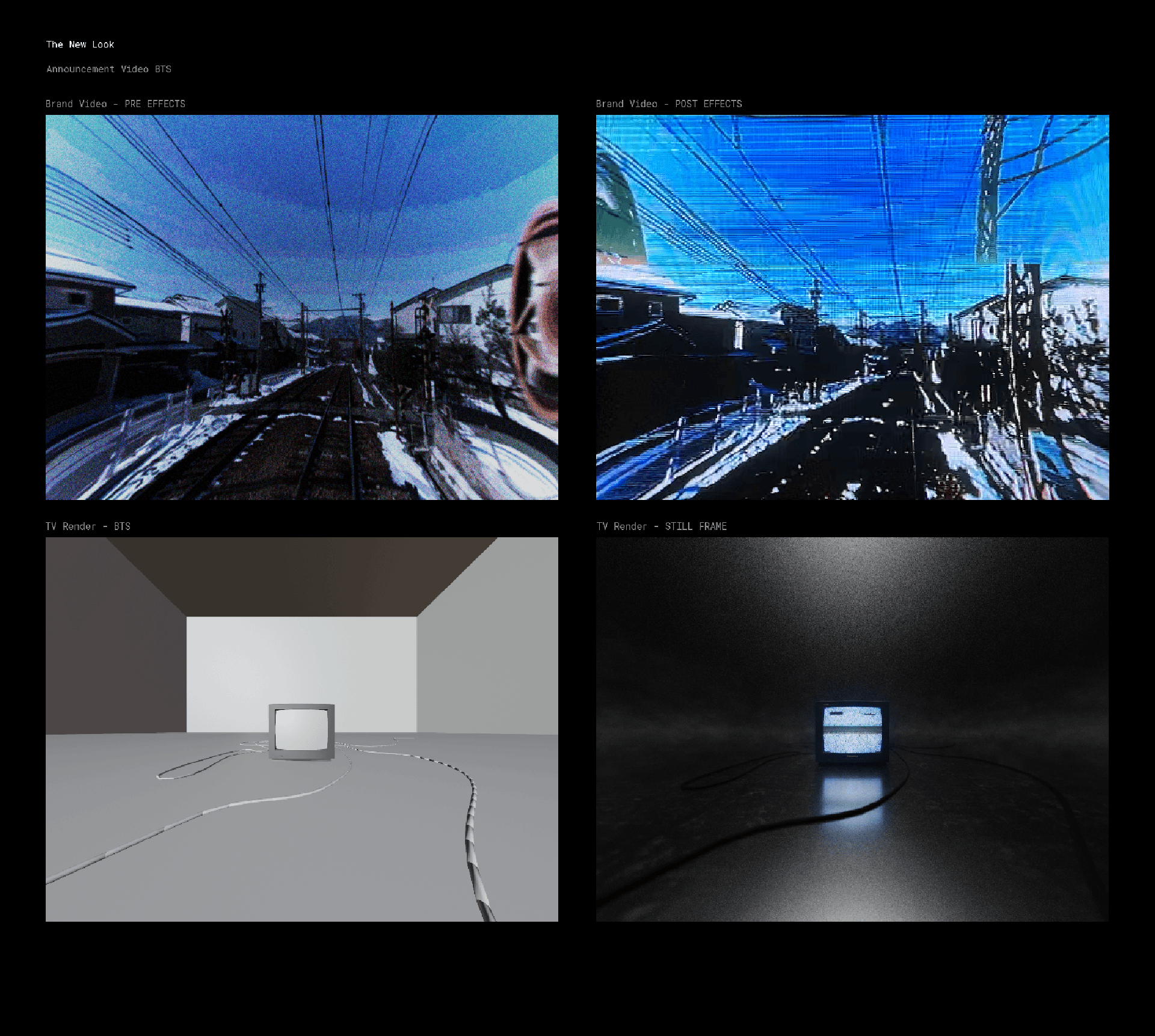Click the 'Brand Video - POST EFFECTS' caption

669,104
